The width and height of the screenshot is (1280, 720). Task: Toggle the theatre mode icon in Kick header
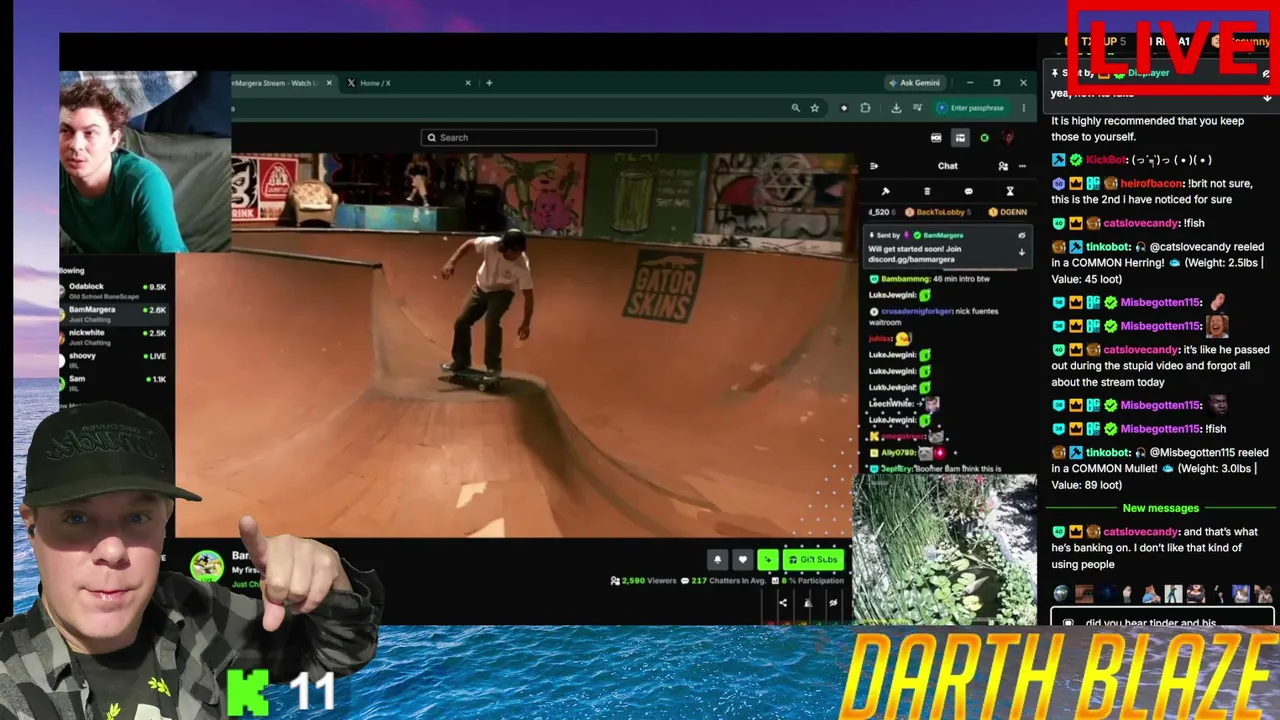pyautogui.click(x=960, y=138)
